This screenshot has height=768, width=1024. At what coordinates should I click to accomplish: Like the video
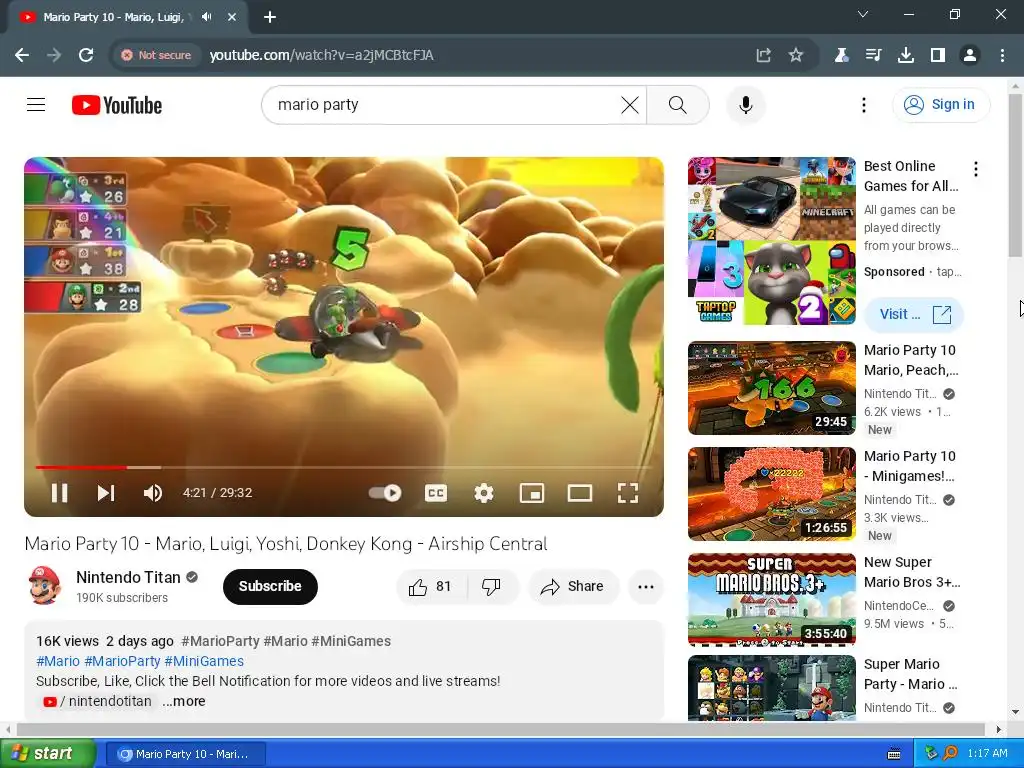431,586
